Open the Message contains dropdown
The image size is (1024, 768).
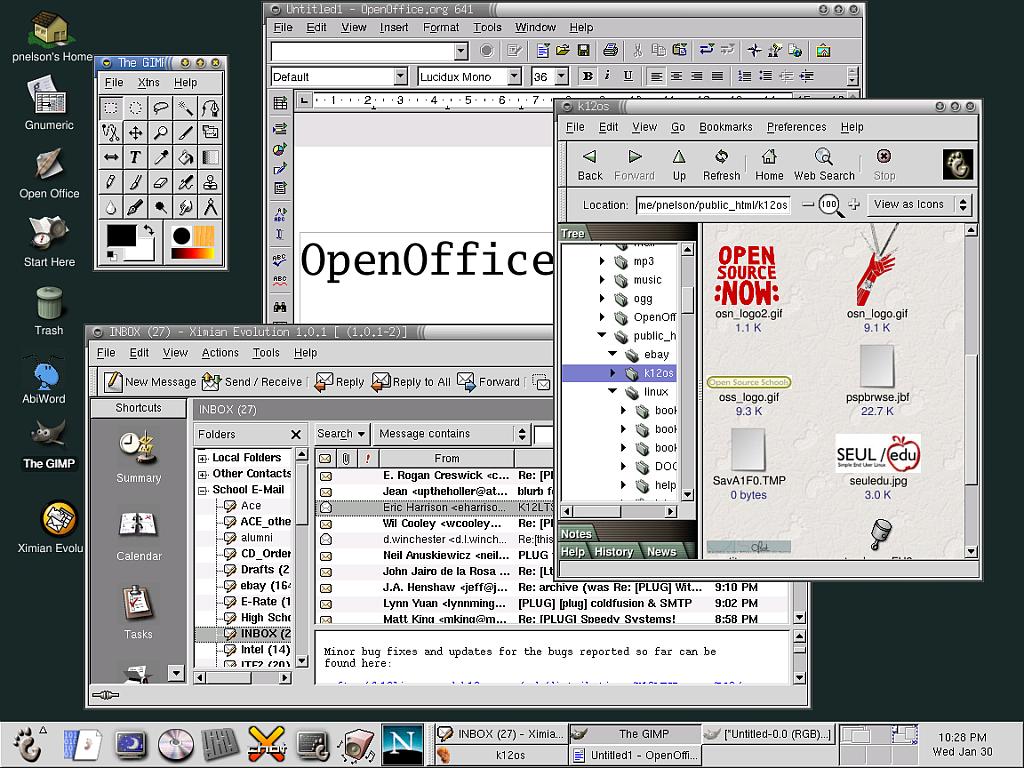[x=451, y=434]
